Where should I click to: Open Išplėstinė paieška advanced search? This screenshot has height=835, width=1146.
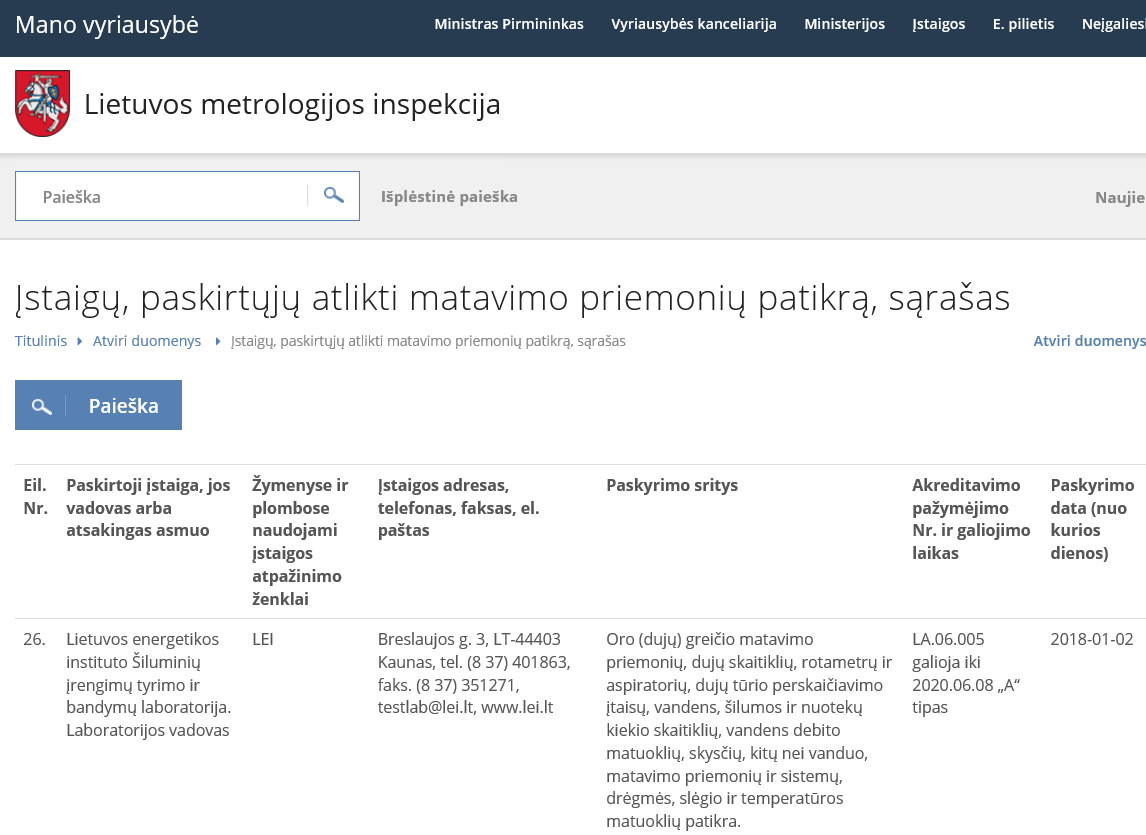pos(449,197)
